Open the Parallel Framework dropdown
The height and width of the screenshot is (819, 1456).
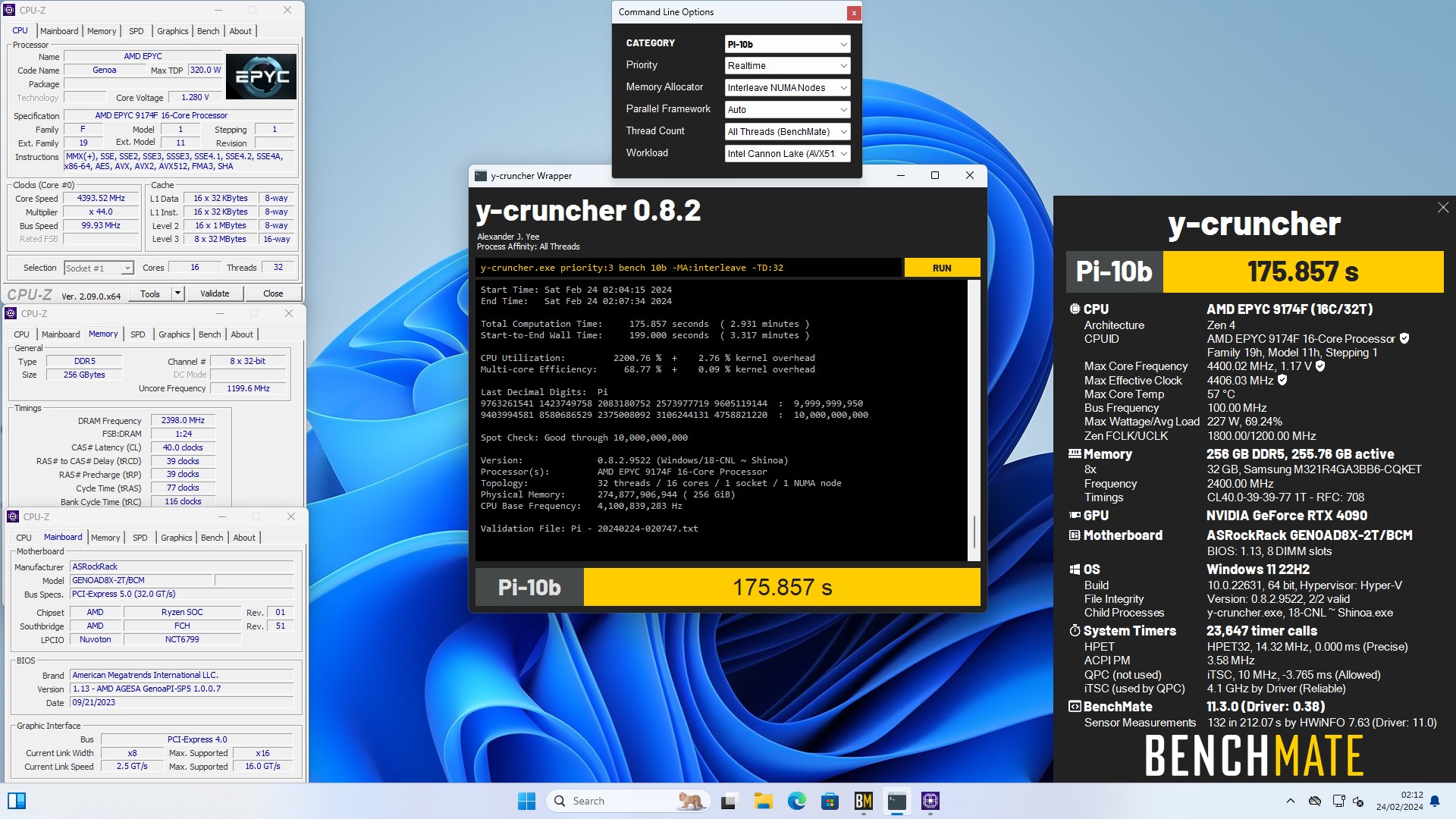(x=787, y=110)
